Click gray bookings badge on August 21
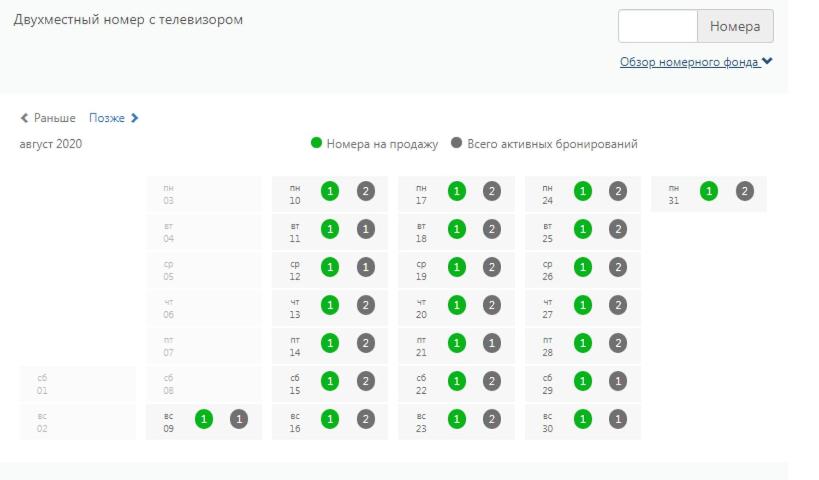Viewport: 819px width, 480px height. point(492,343)
